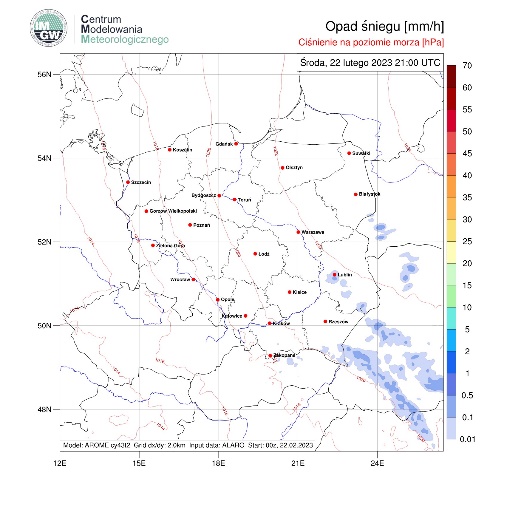The width and height of the screenshot is (507, 507).
Task: Click the Kielce city marker
Action: (289, 292)
